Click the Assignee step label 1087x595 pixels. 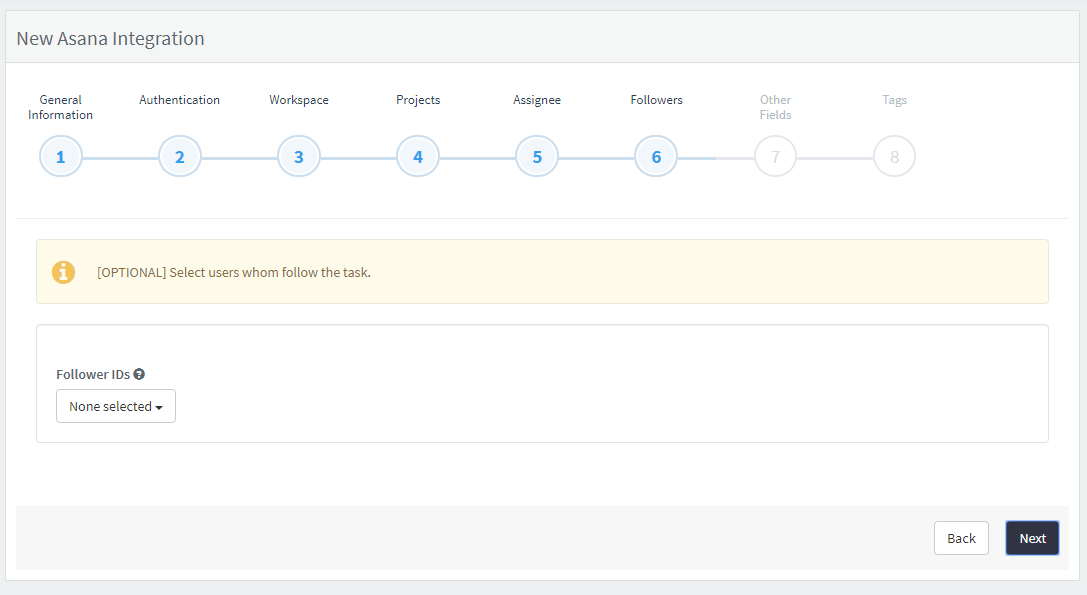coord(537,100)
